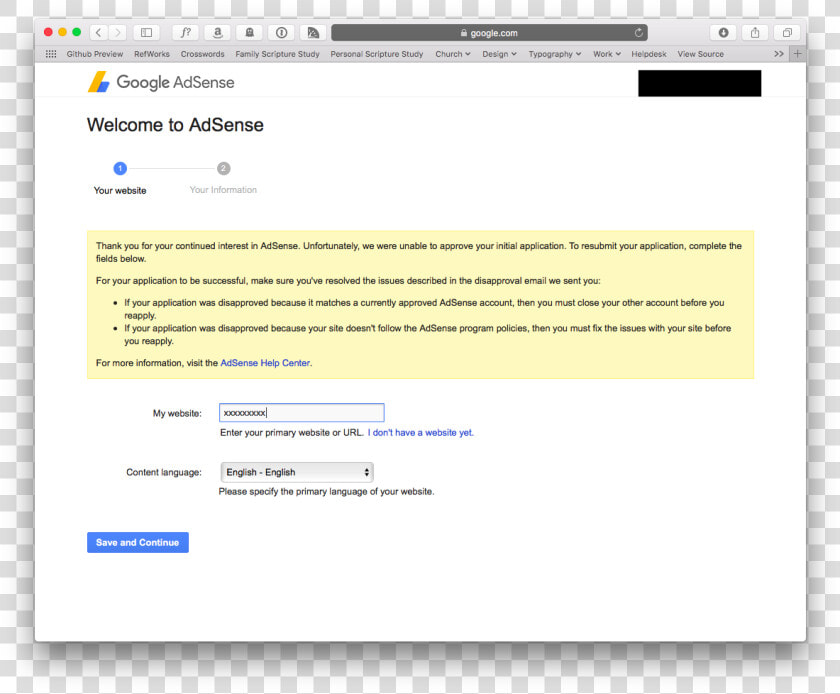
Task: Expand the Work bookmarks folder
Action: pos(607,54)
